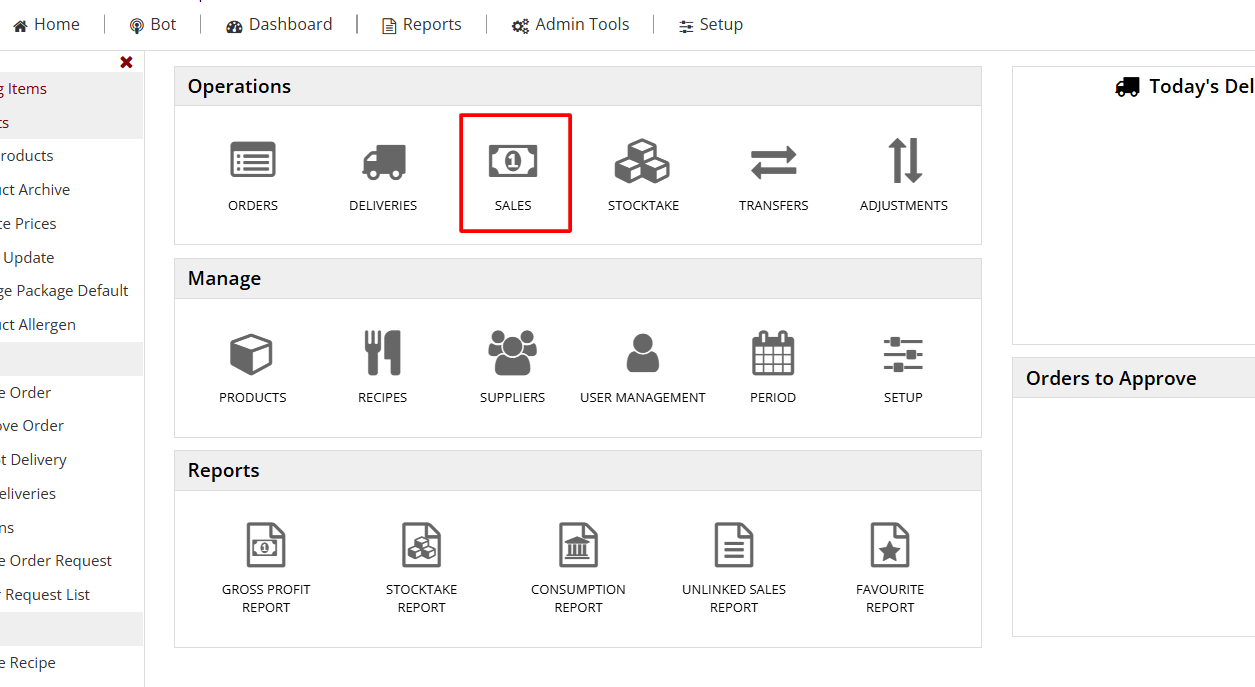
Task: Open the Products box icon
Action: [x=252, y=354]
